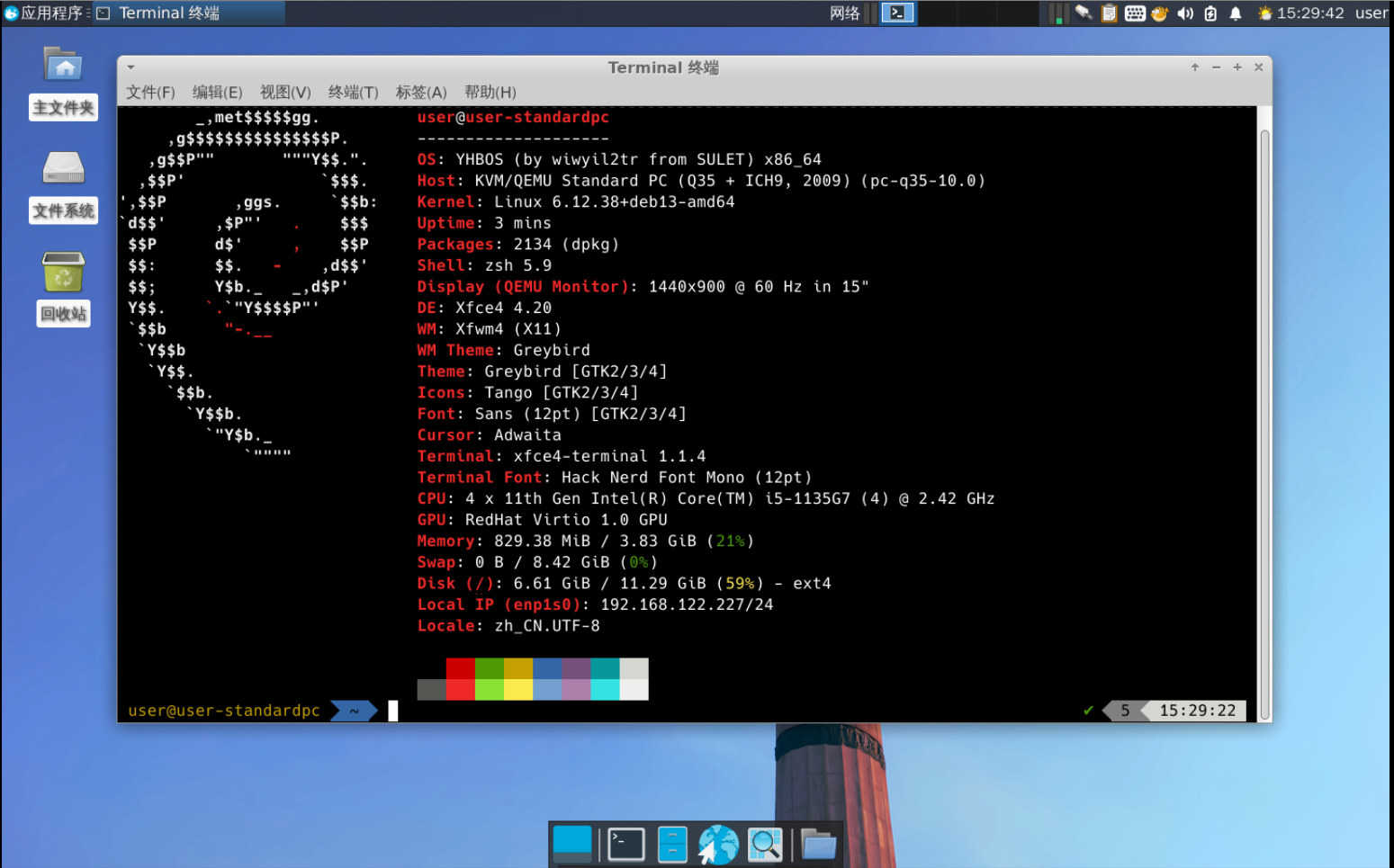Open the 主文件夹 home folder desktop icon
This screenshot has width=1394, height=868.
tap(63, 83)
